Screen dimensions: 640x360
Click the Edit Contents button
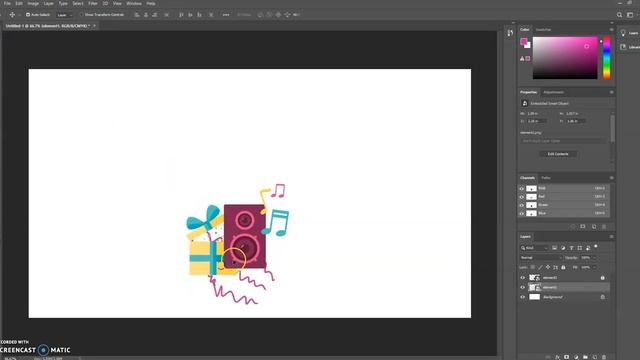(558, 154)
